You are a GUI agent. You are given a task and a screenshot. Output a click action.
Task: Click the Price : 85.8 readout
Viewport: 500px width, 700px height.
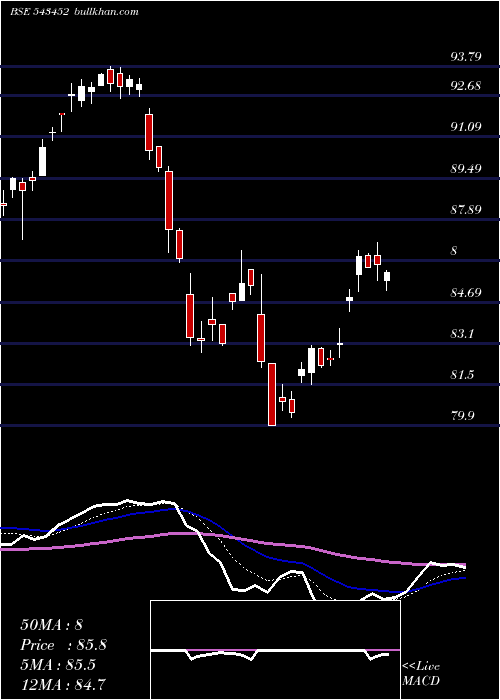[64, 645]
